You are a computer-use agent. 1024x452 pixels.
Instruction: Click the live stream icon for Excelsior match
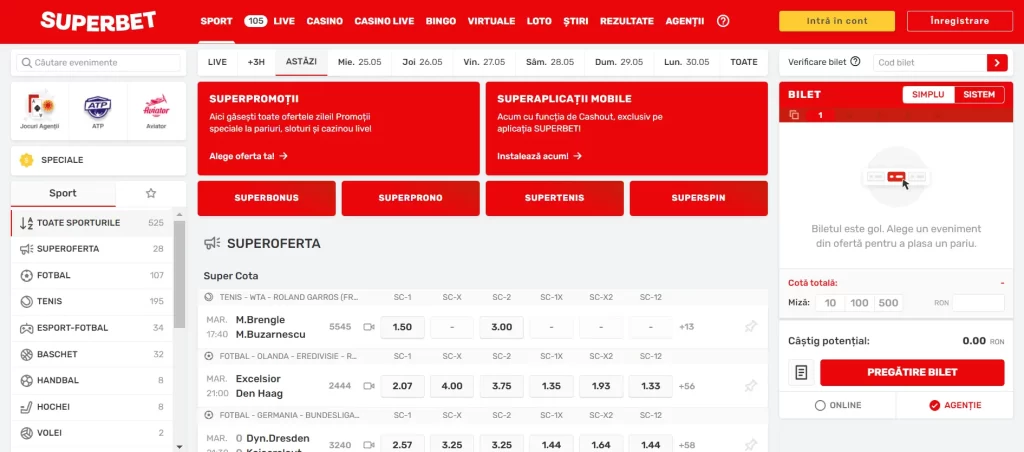click(369, 386)
